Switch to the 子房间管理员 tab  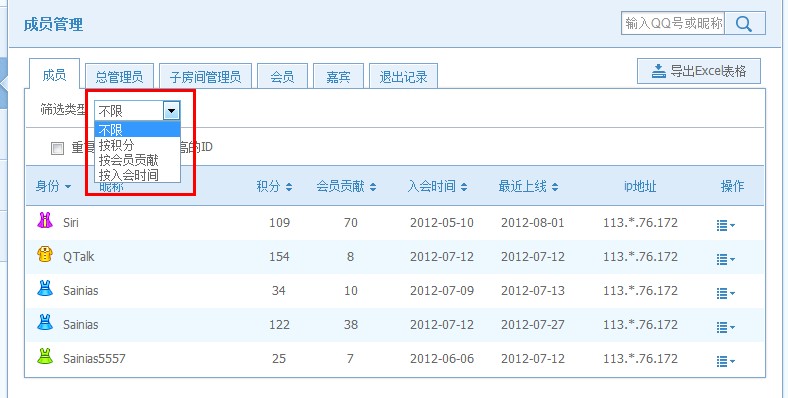(205, 76)
